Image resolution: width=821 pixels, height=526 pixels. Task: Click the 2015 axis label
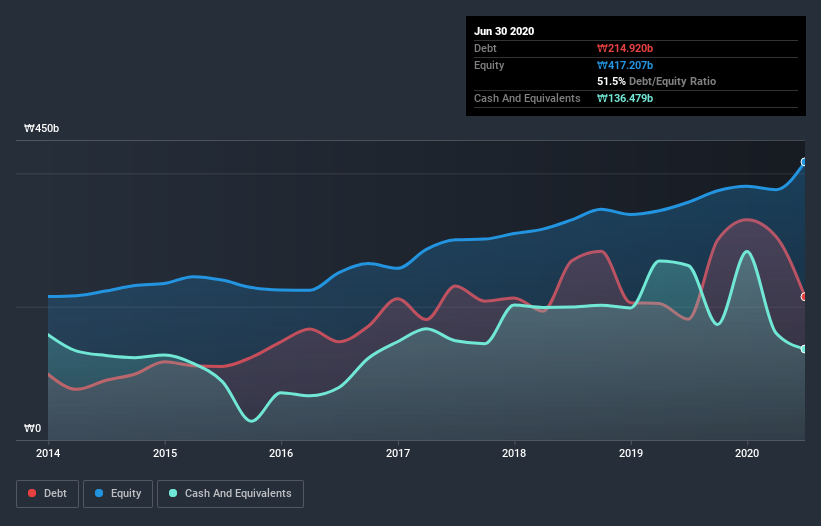click(165, 453)
